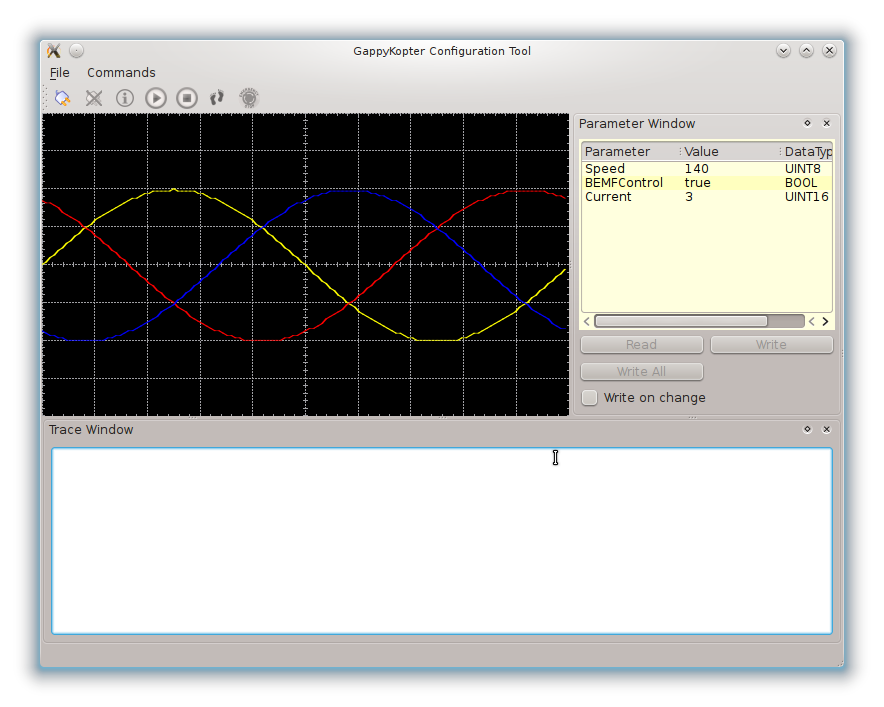The image size is (884, 707).
Task: Start the motor with the play icon
Action: point(156,98)
